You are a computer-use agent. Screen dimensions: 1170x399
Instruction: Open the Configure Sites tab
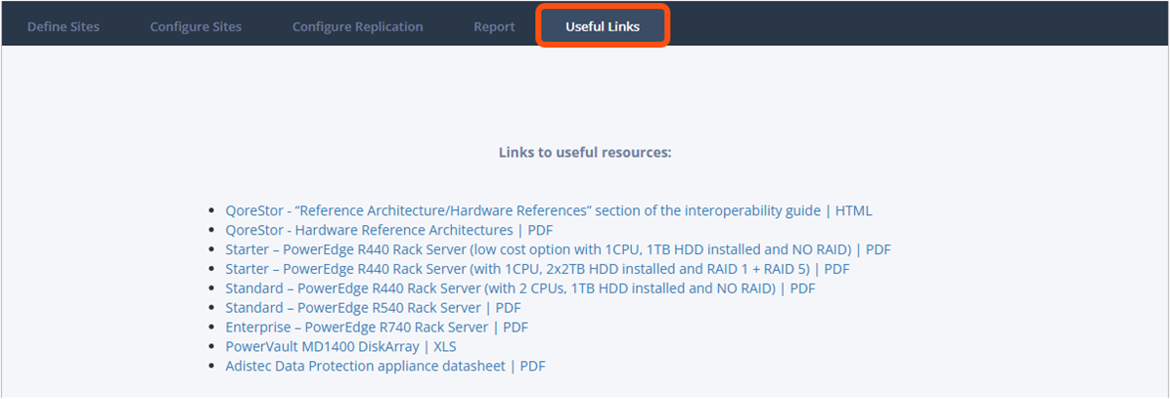pos(195,27)
